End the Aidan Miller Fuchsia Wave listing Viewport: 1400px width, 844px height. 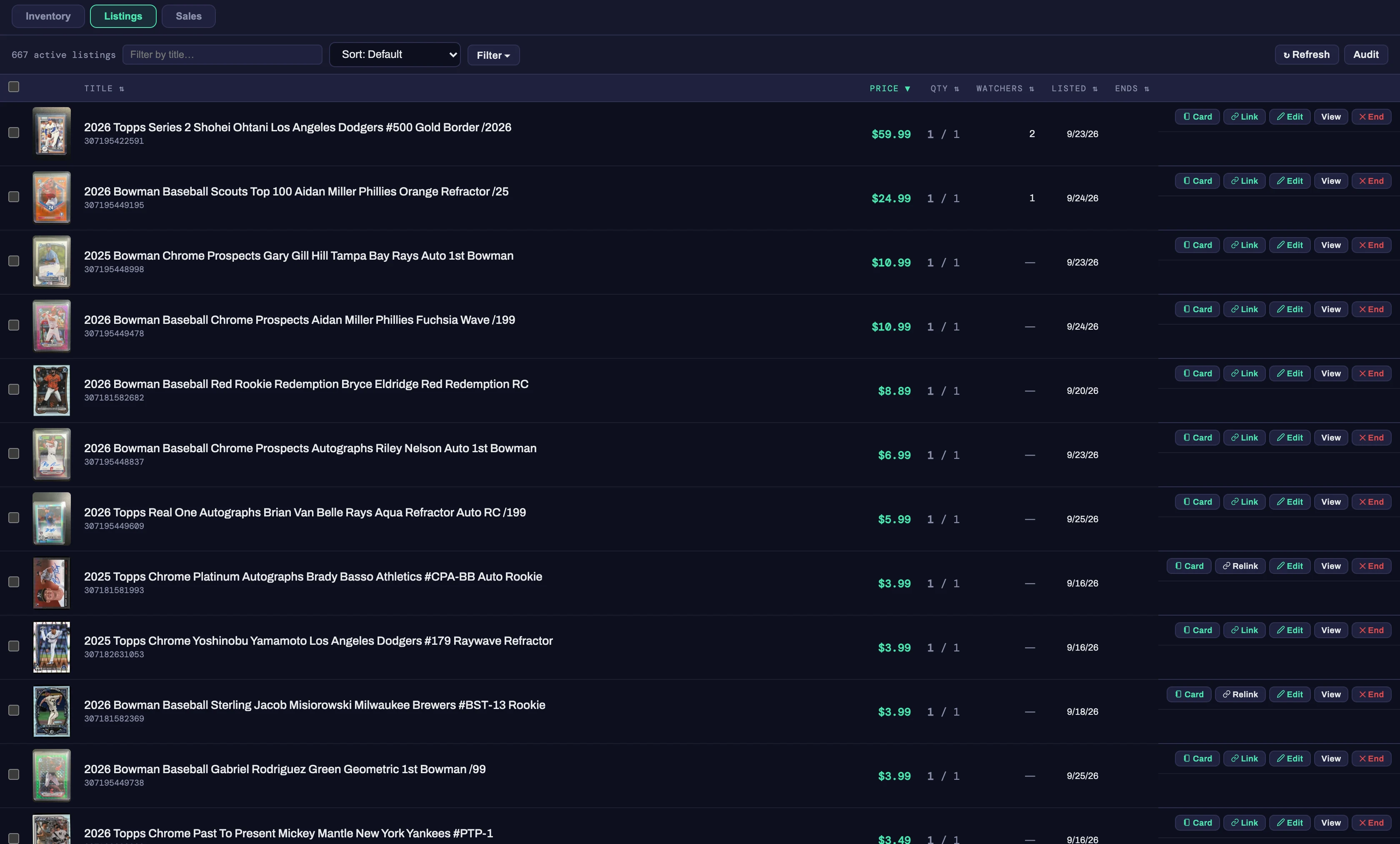click(x=1371, y=309)
